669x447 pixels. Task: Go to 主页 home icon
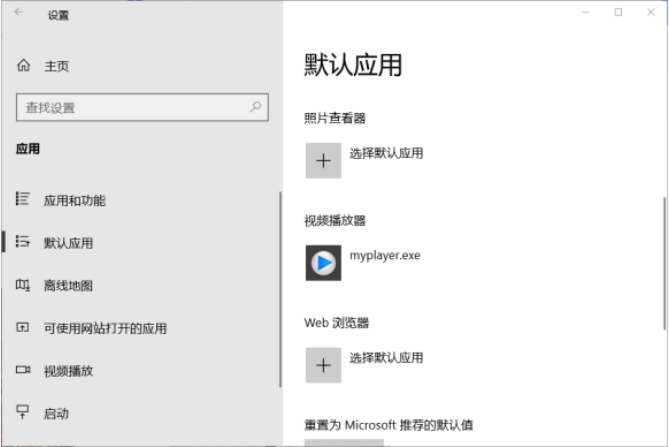pyautogui.click(x=24, y=65)
